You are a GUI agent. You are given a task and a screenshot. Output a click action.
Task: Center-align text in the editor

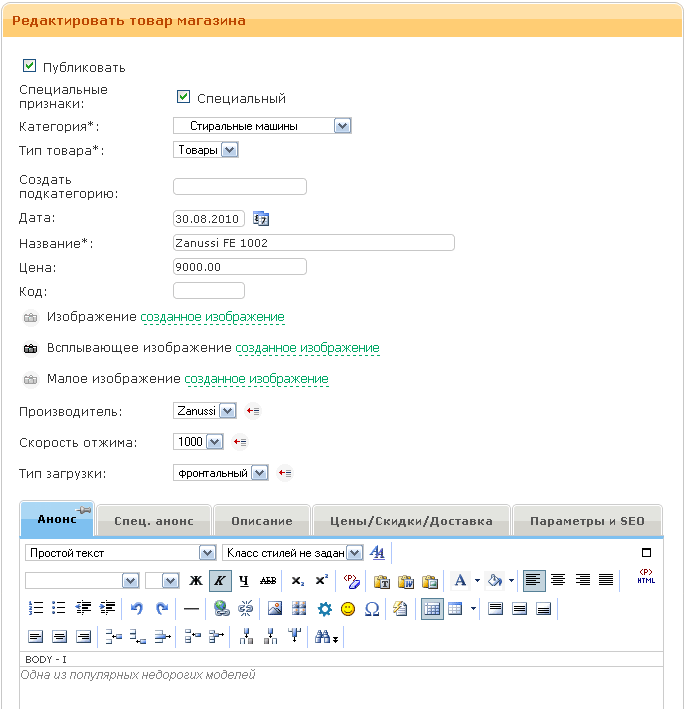coord(557,580)
